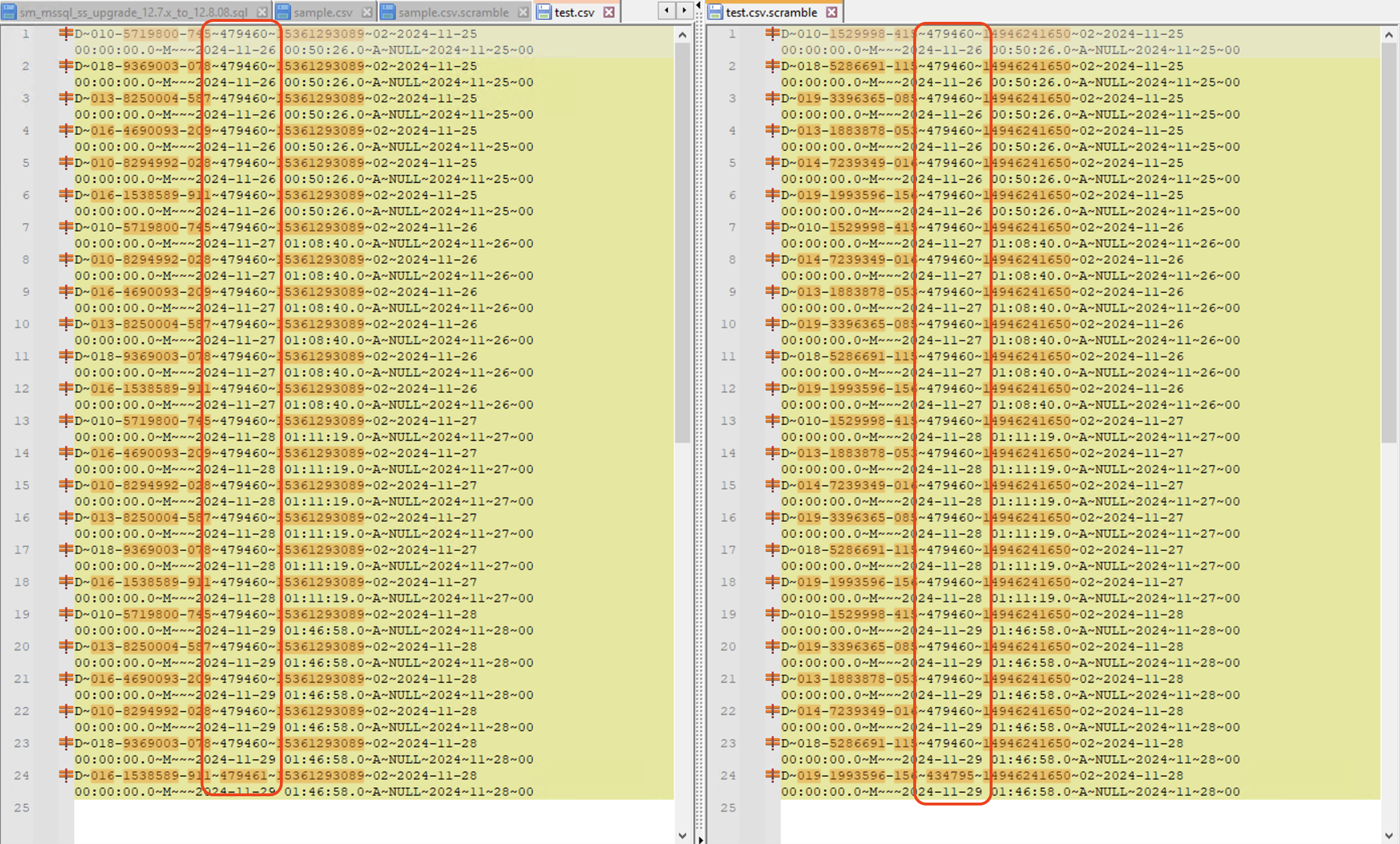The width and height of the screenshot is (1400, 844).
Task: Activate the test.csv.scramble tab
Action: (x=771, y=12)
